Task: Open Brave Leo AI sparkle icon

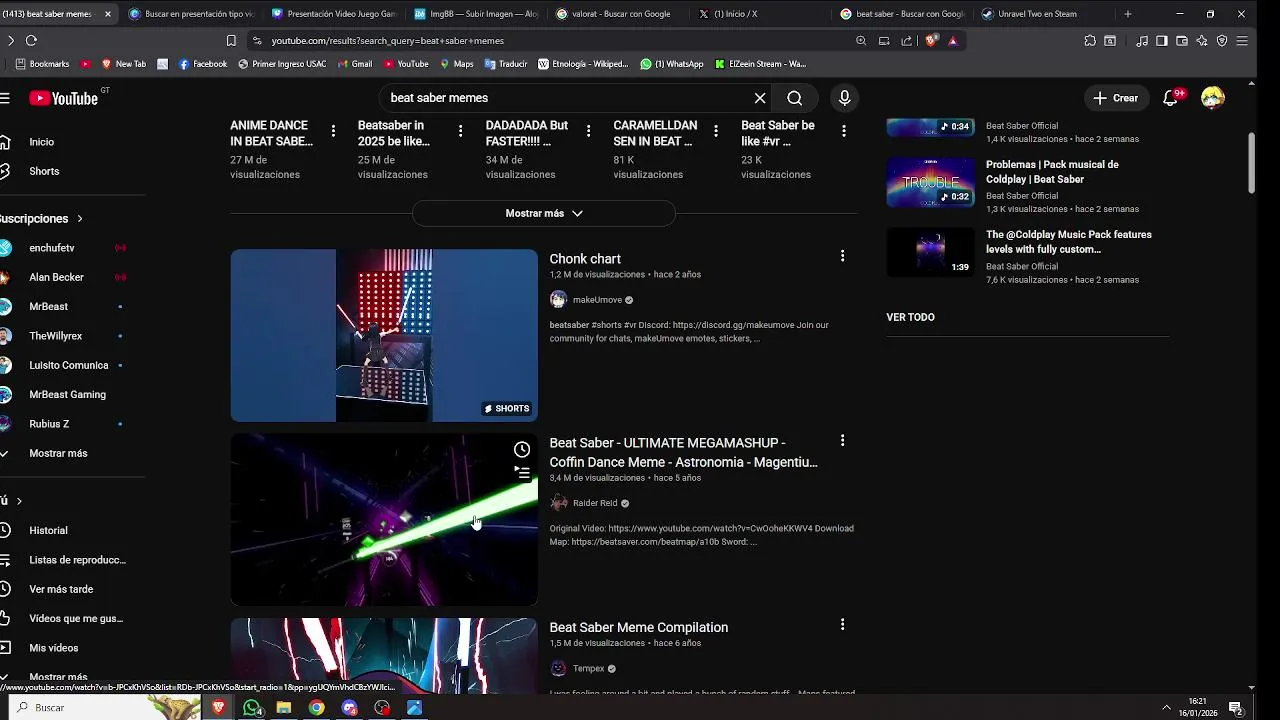Action: click(x=1202, y=41)
